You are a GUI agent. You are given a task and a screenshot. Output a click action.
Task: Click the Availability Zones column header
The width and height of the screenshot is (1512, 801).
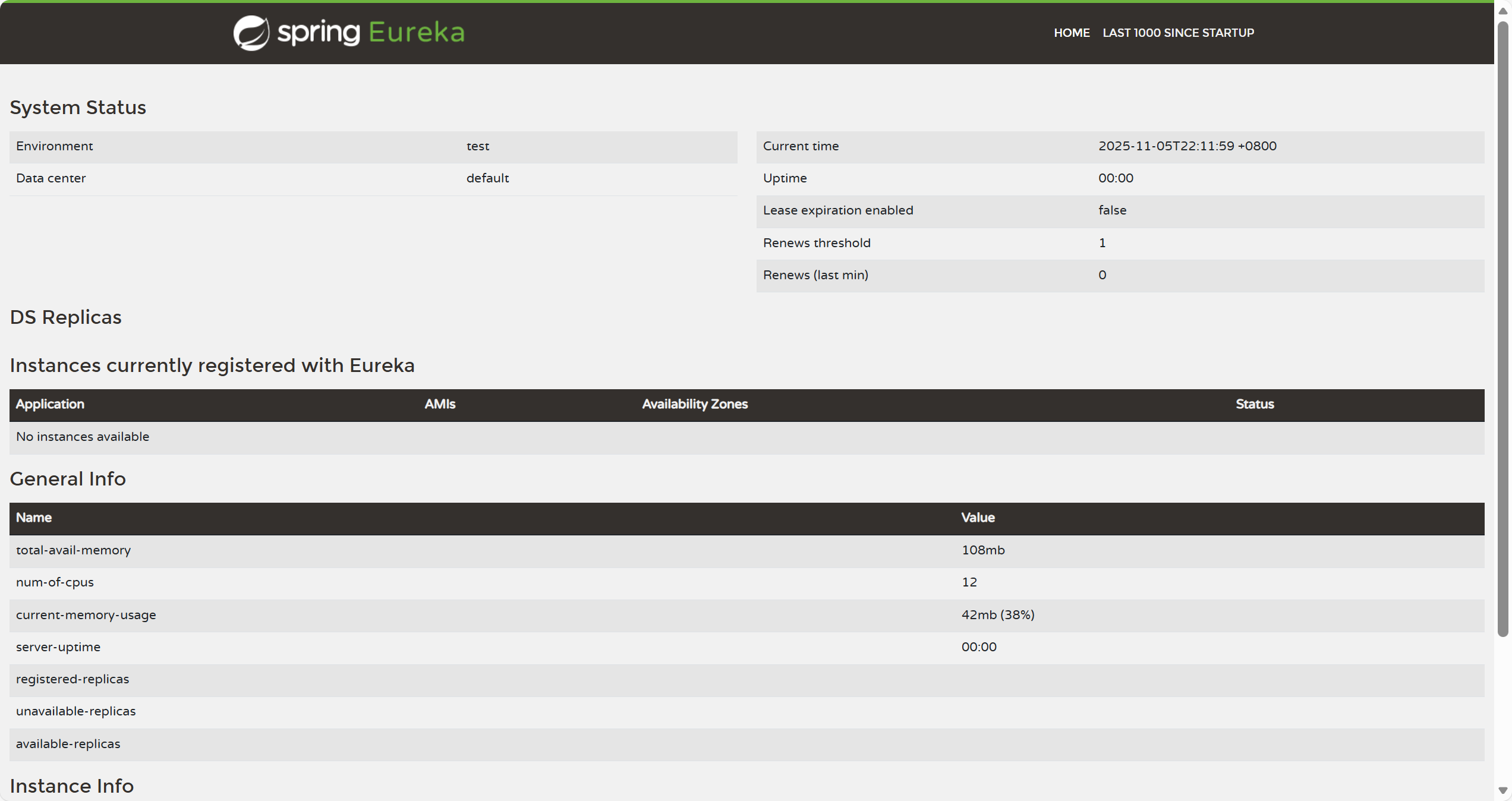(x=694, y=404)
